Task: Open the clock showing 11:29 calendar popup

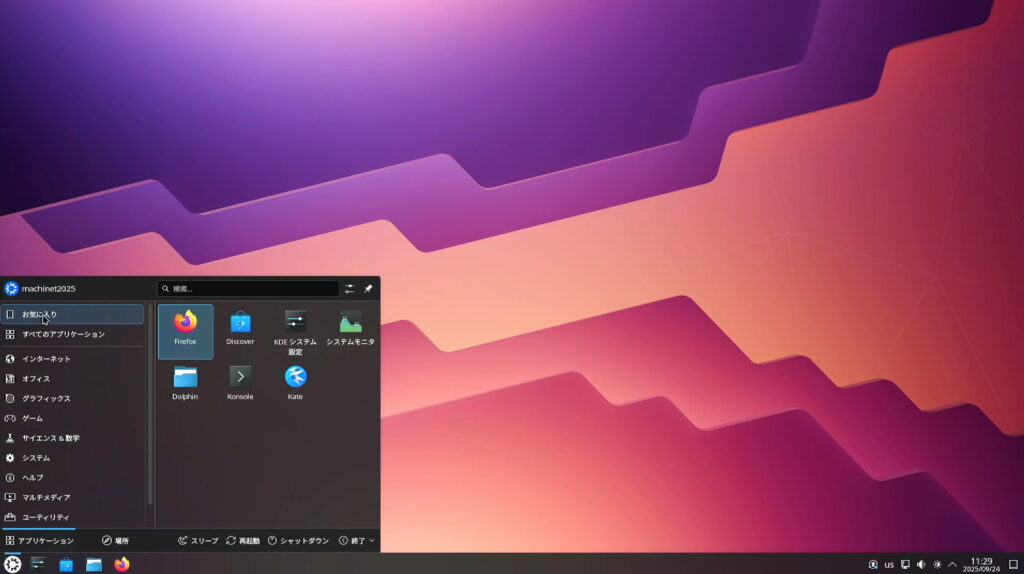Action: pyautogui.click(x=981, y=565)
